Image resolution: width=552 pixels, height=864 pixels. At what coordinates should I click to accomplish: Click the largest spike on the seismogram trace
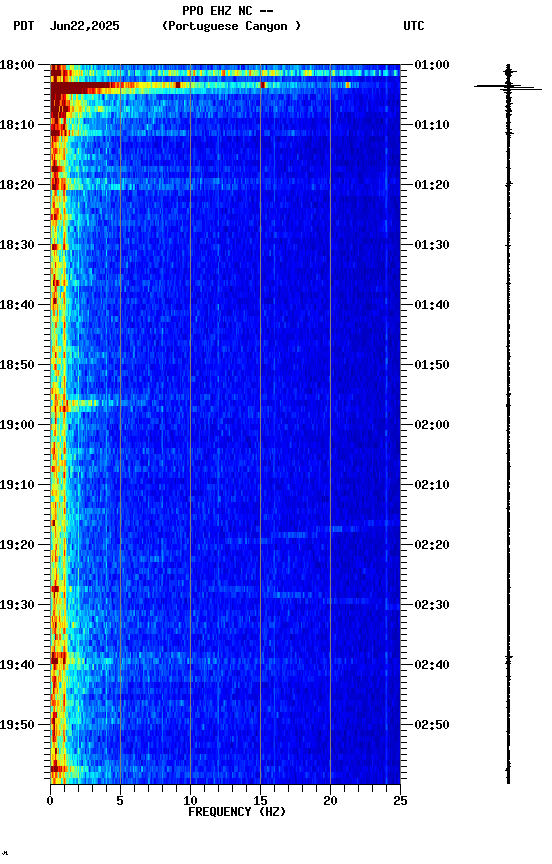508,87
